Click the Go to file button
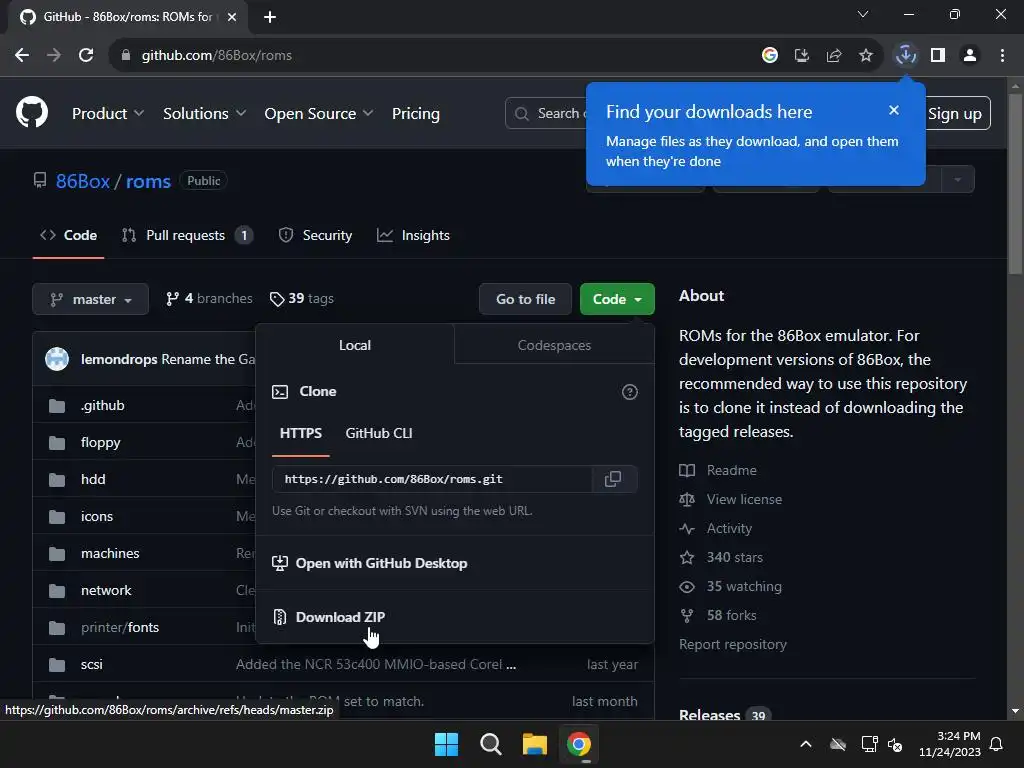 coord(525,299)
